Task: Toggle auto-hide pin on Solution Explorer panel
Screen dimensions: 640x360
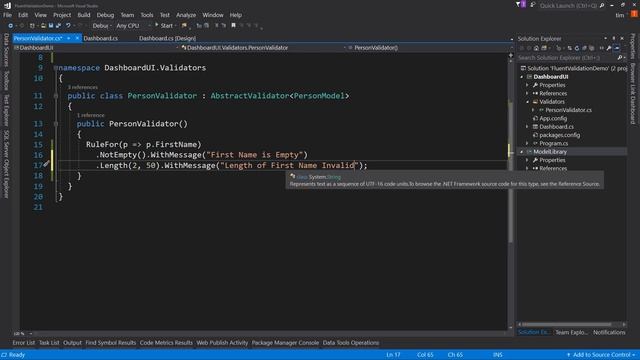Action: (x=613, y=39)
